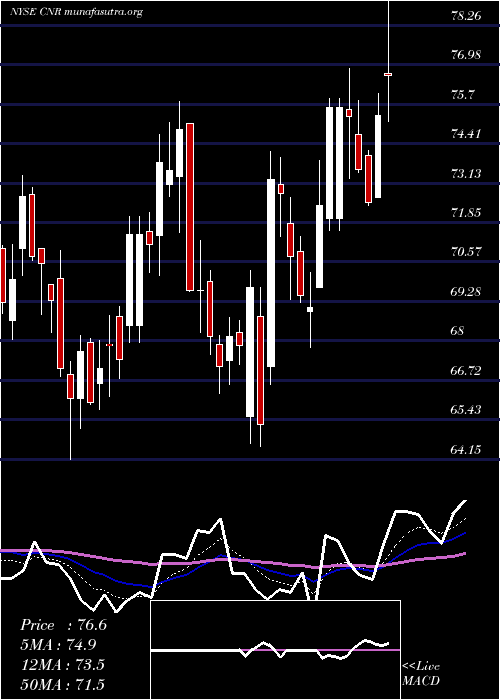This screenshot has height=700, width=500.
Task: Click the '5MA : 74.9' readout
Action: (59, 645)
